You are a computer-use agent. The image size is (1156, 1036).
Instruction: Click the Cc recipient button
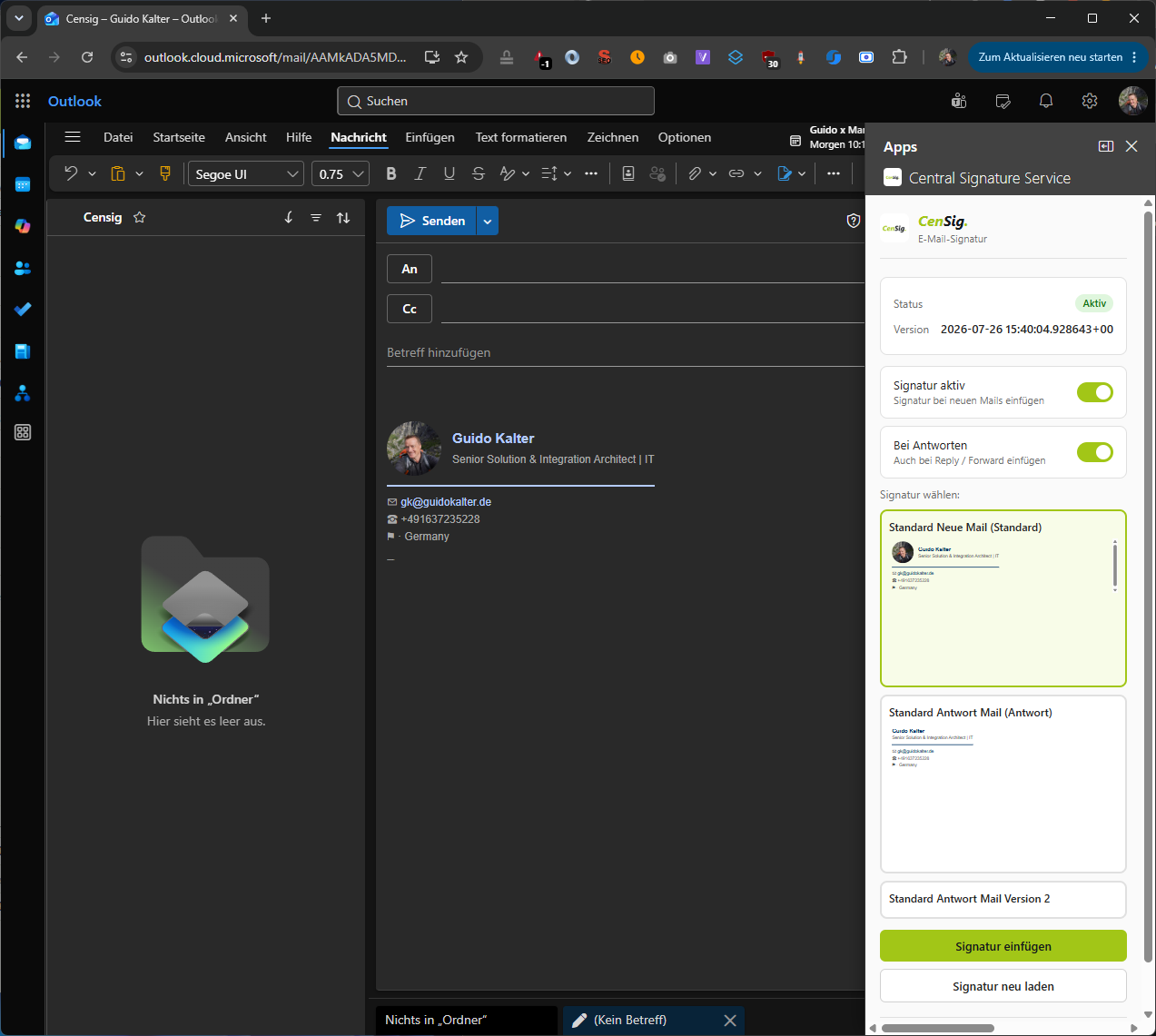click(x=410, y=309)
